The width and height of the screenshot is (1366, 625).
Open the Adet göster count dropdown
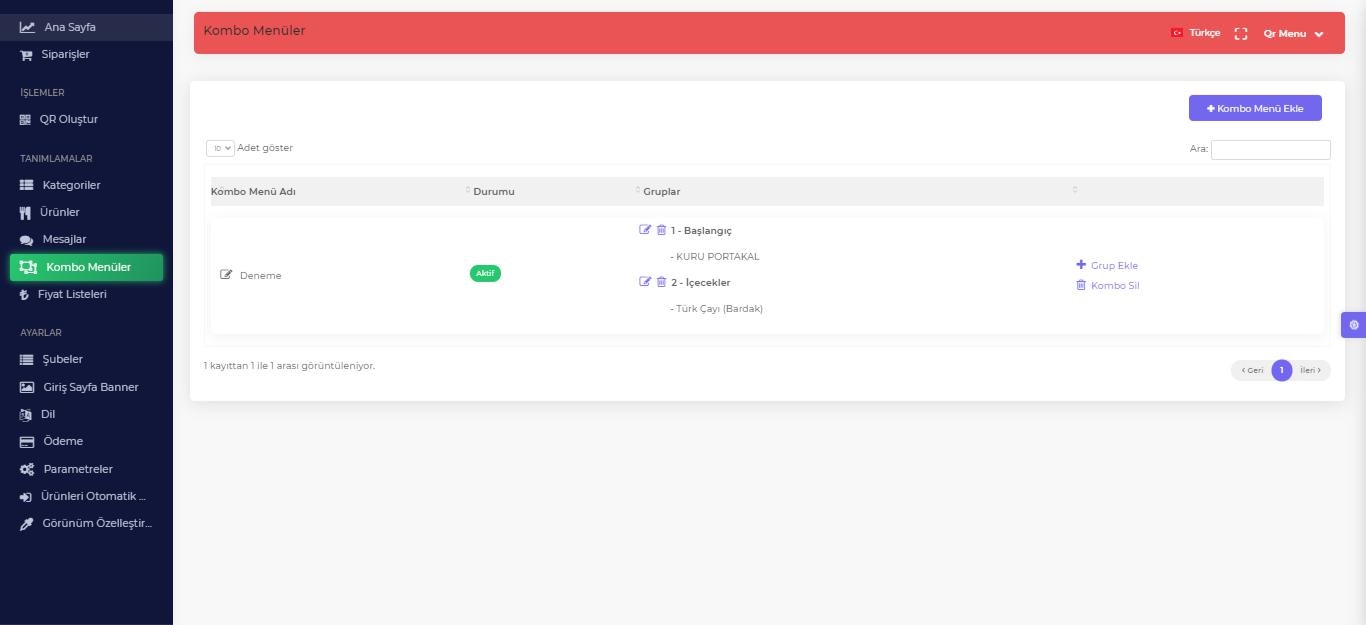click(x=220, y=148)
